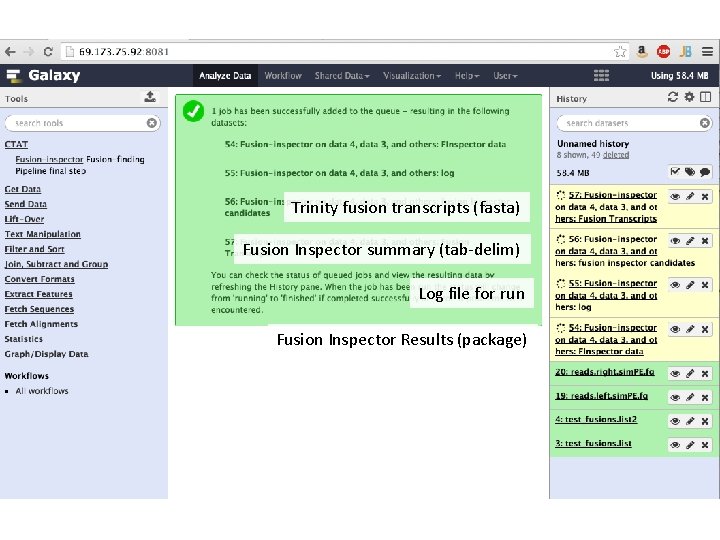Refresh the History panel
Image resolution: width=720 pixels, height=540 pixels.
[673, 97]
